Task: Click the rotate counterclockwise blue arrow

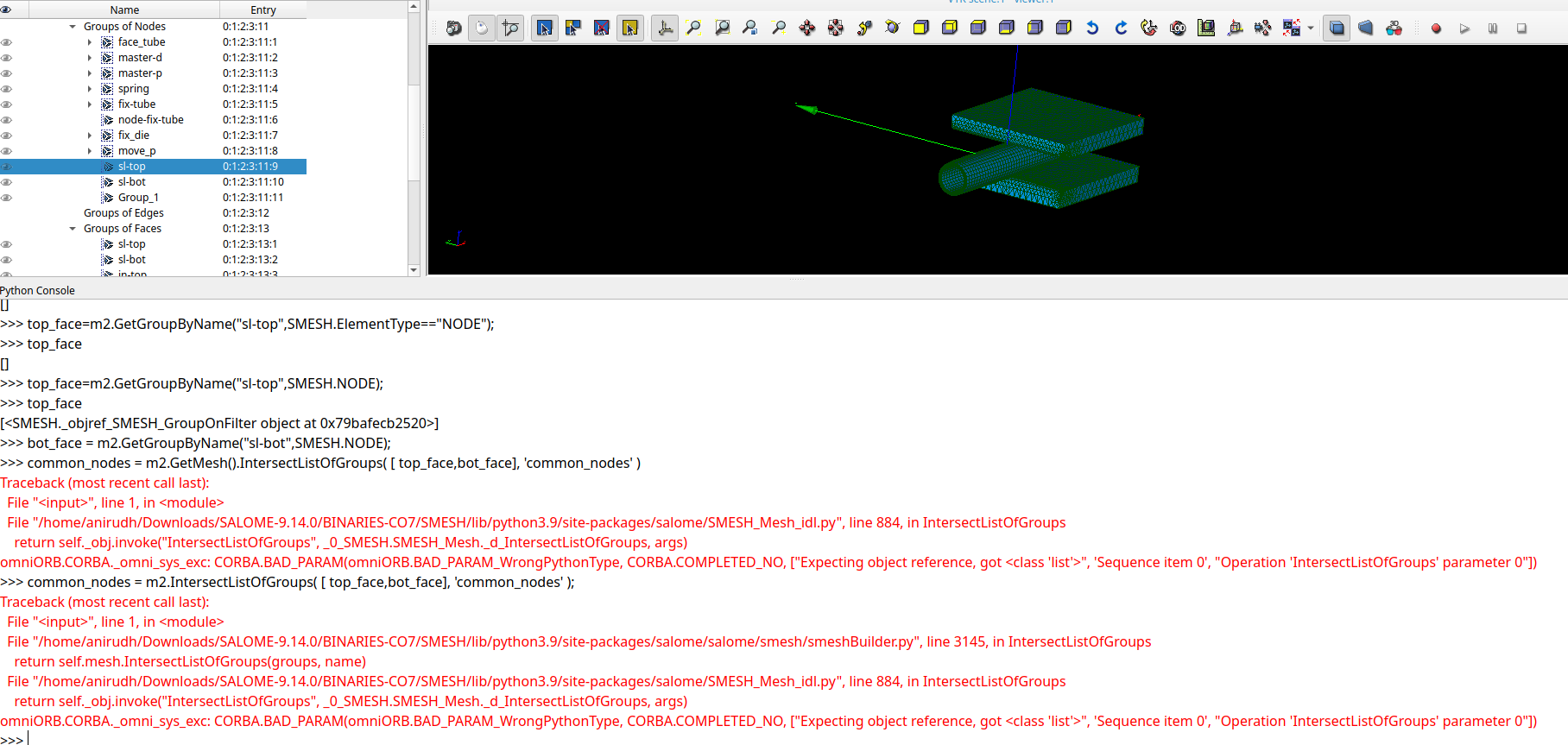Action: tap(1092, 28)
